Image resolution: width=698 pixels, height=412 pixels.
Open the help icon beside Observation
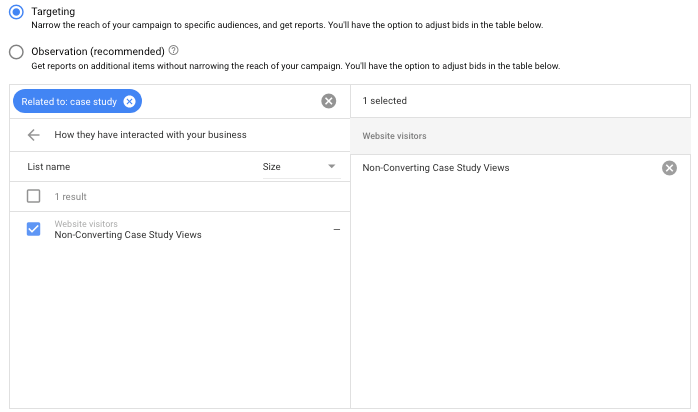coord(174,50)
